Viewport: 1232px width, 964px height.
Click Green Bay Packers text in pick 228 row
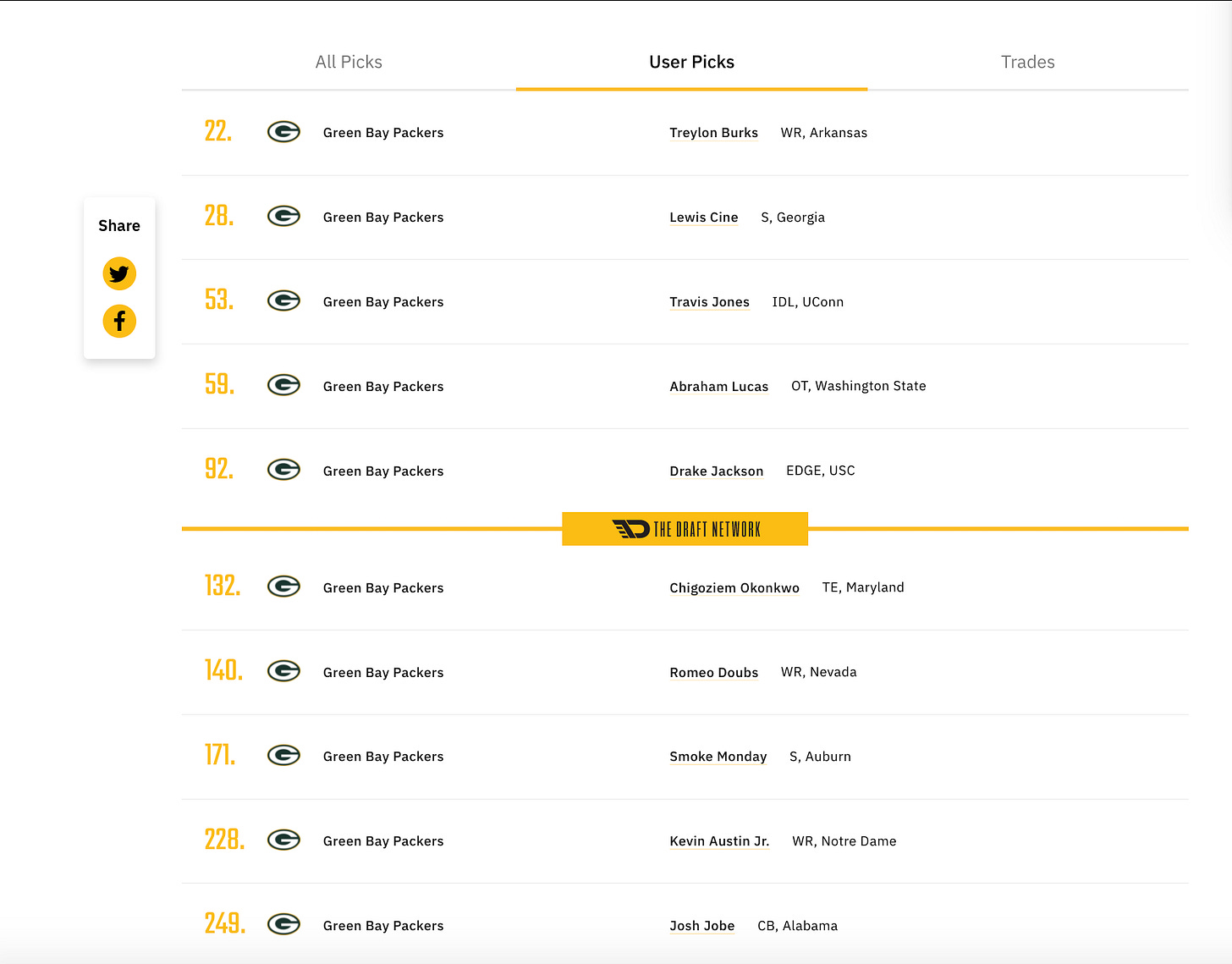coord(383,841)
